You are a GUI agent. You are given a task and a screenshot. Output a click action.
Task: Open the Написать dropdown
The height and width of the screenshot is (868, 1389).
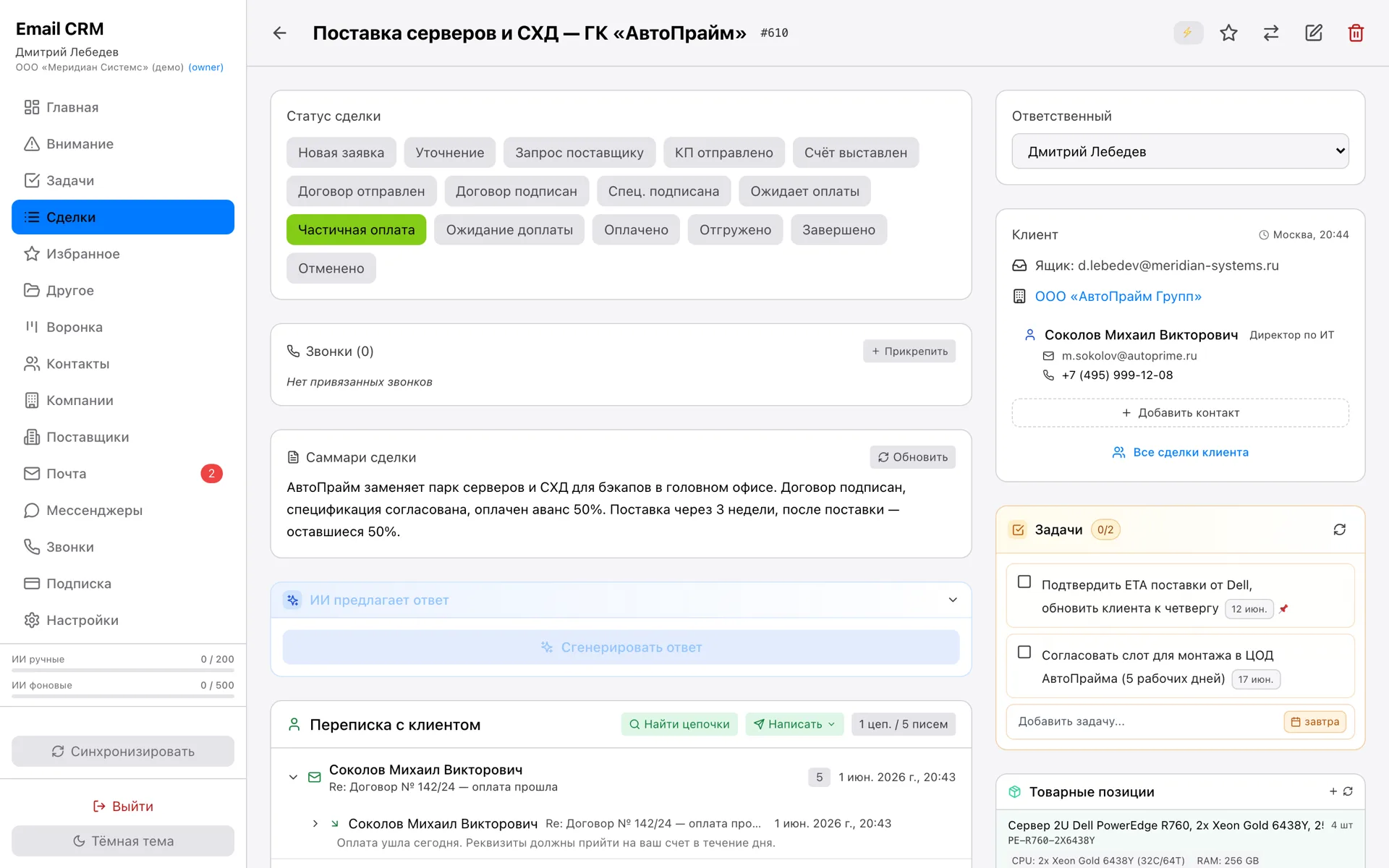794,724
